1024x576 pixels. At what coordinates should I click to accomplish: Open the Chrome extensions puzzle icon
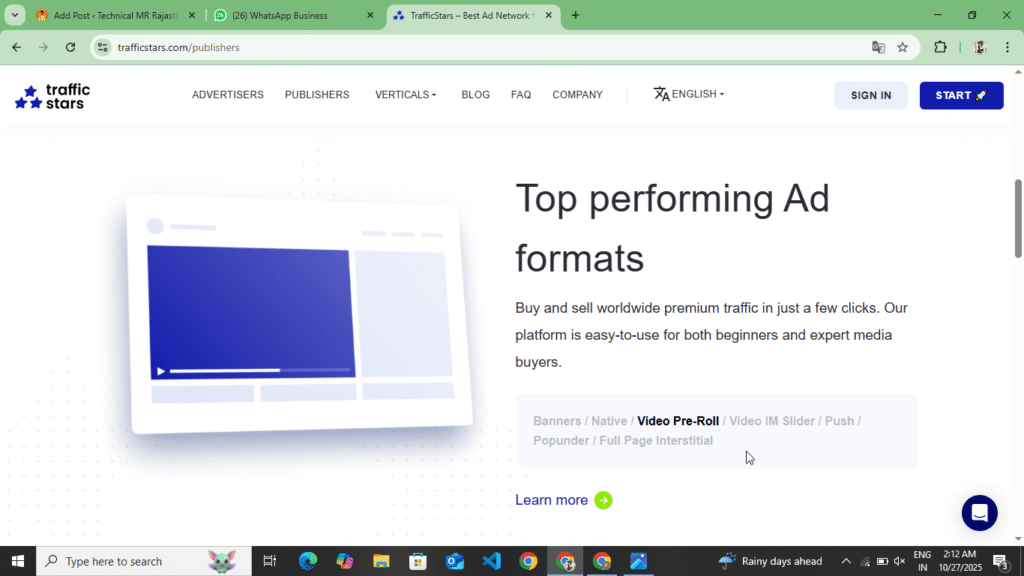point(940,47)
